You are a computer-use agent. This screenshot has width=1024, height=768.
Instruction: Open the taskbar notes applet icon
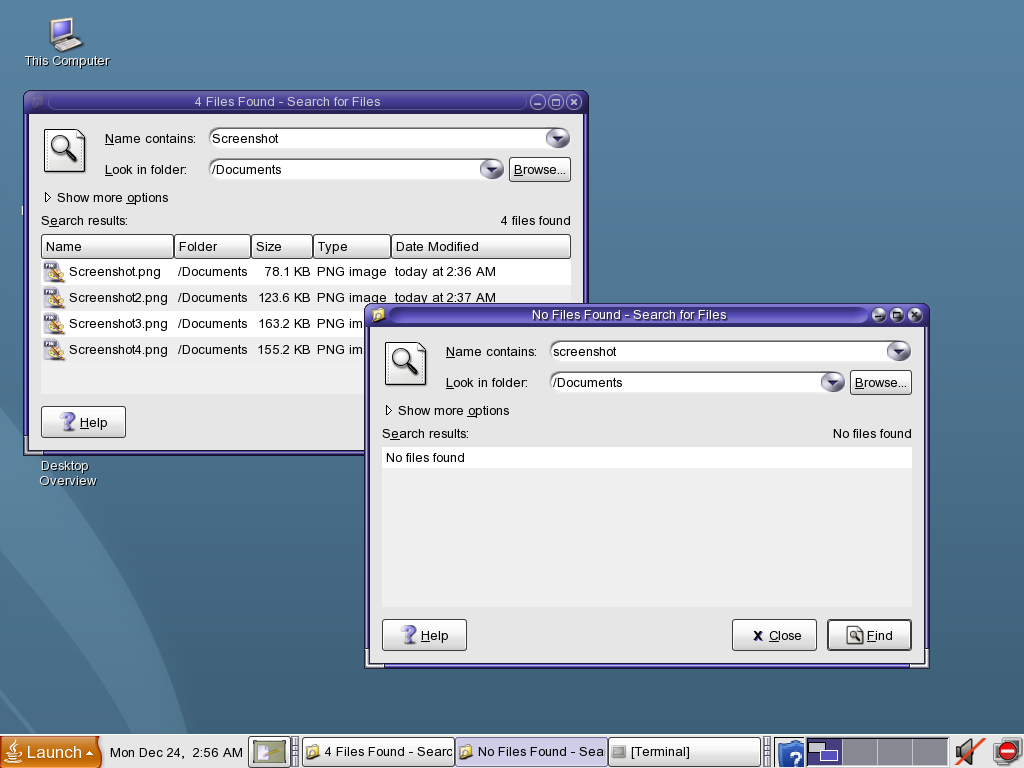pyautogui.click(x=269, y=752)
